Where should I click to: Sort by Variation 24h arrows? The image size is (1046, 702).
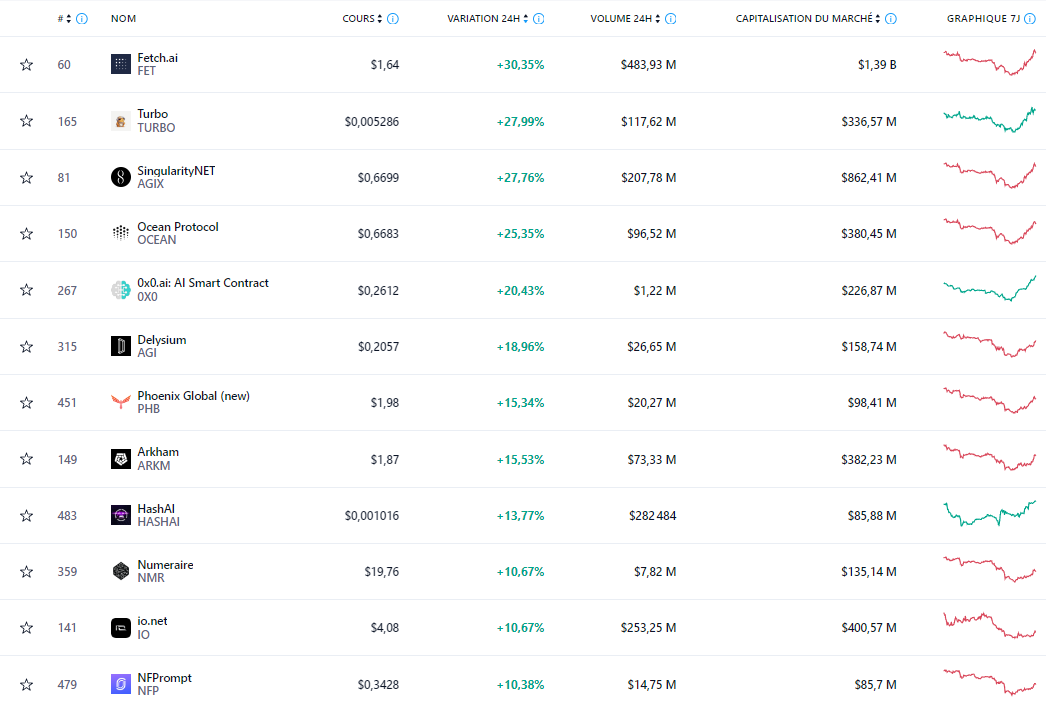coord(526,19)
